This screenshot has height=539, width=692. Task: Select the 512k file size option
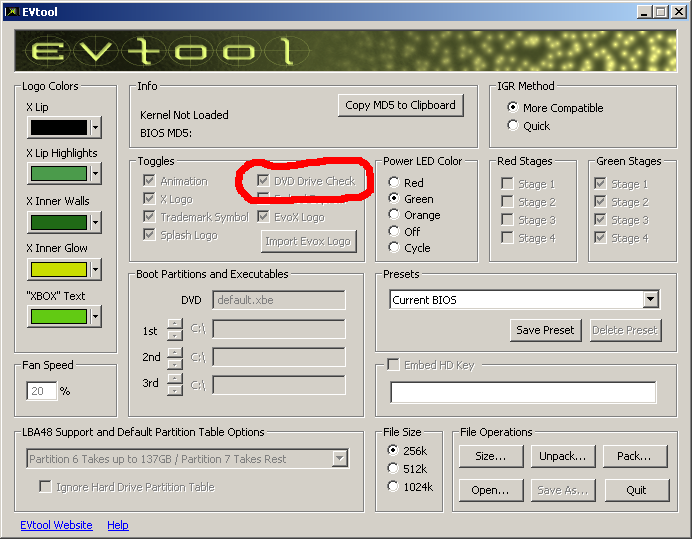click(x=394, y=468)
